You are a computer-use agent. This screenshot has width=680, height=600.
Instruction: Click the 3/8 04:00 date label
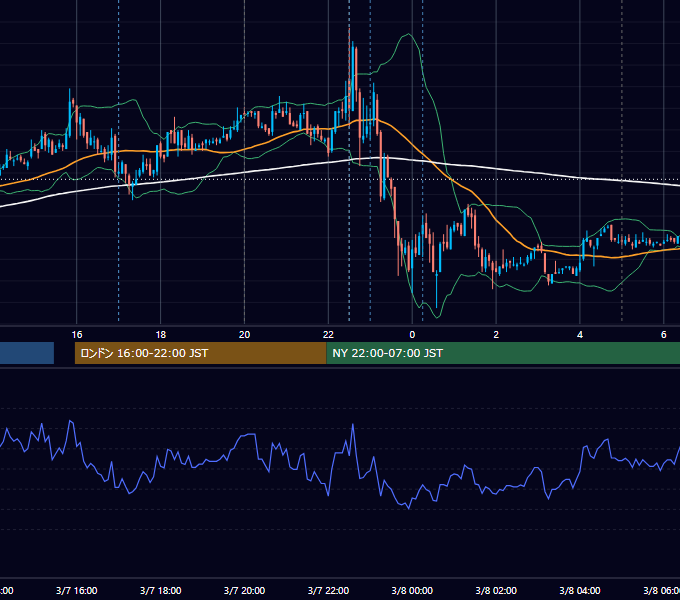click(580, 590)
